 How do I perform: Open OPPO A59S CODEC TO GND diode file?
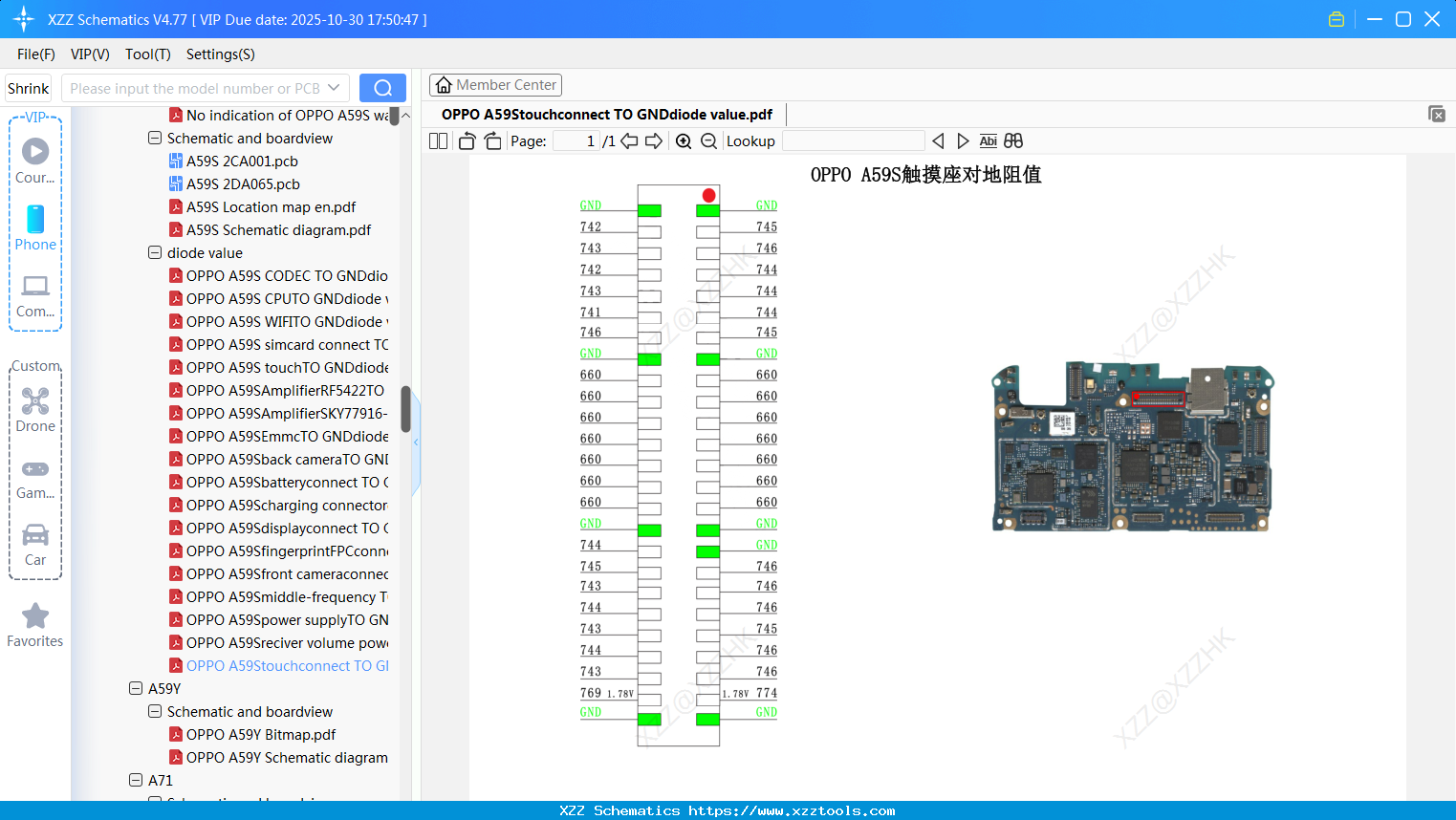pos(287,275)
